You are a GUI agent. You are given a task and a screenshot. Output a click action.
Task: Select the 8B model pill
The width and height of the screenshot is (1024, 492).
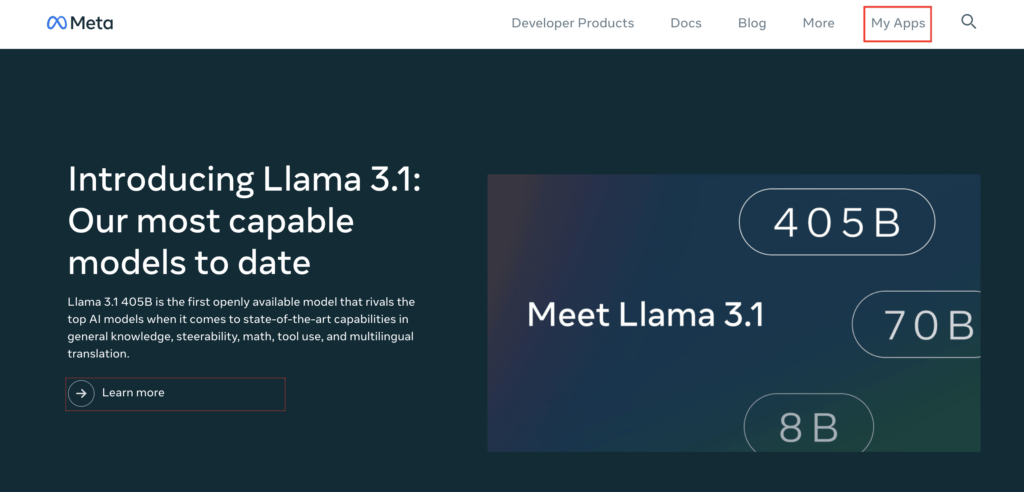point(808,427)
